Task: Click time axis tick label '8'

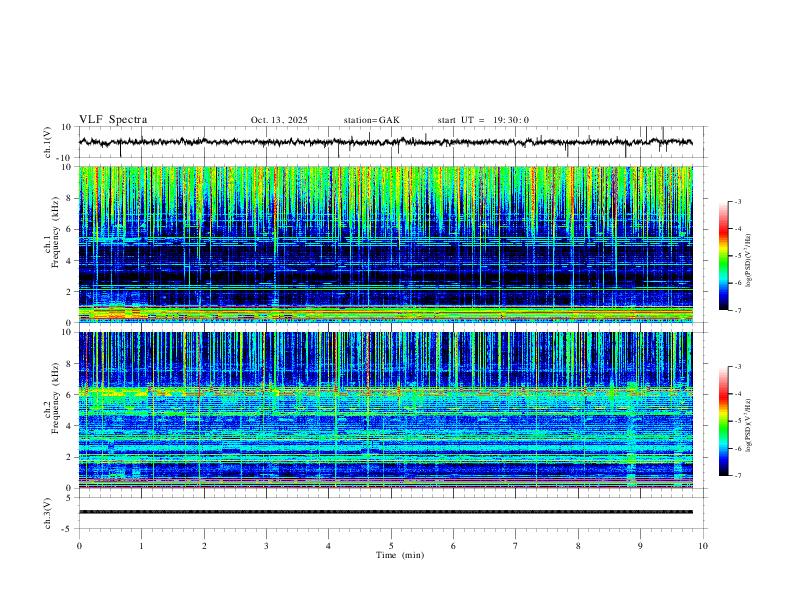Action: [578, 546]
